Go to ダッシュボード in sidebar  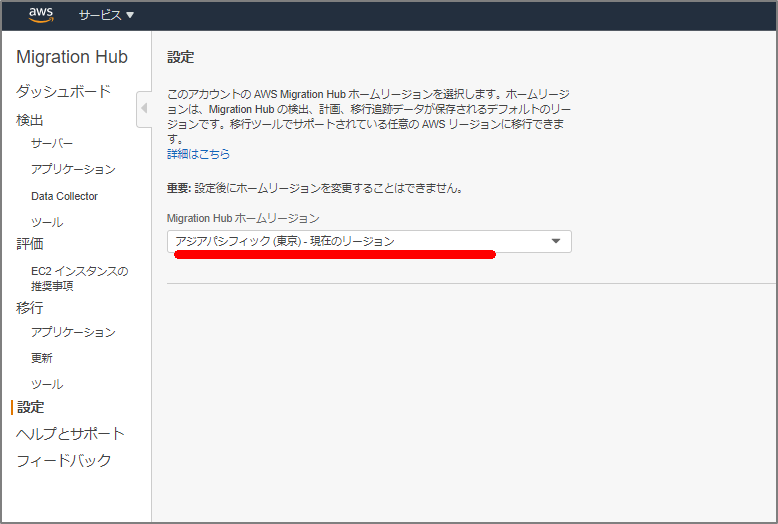click(x=63, y=91)
